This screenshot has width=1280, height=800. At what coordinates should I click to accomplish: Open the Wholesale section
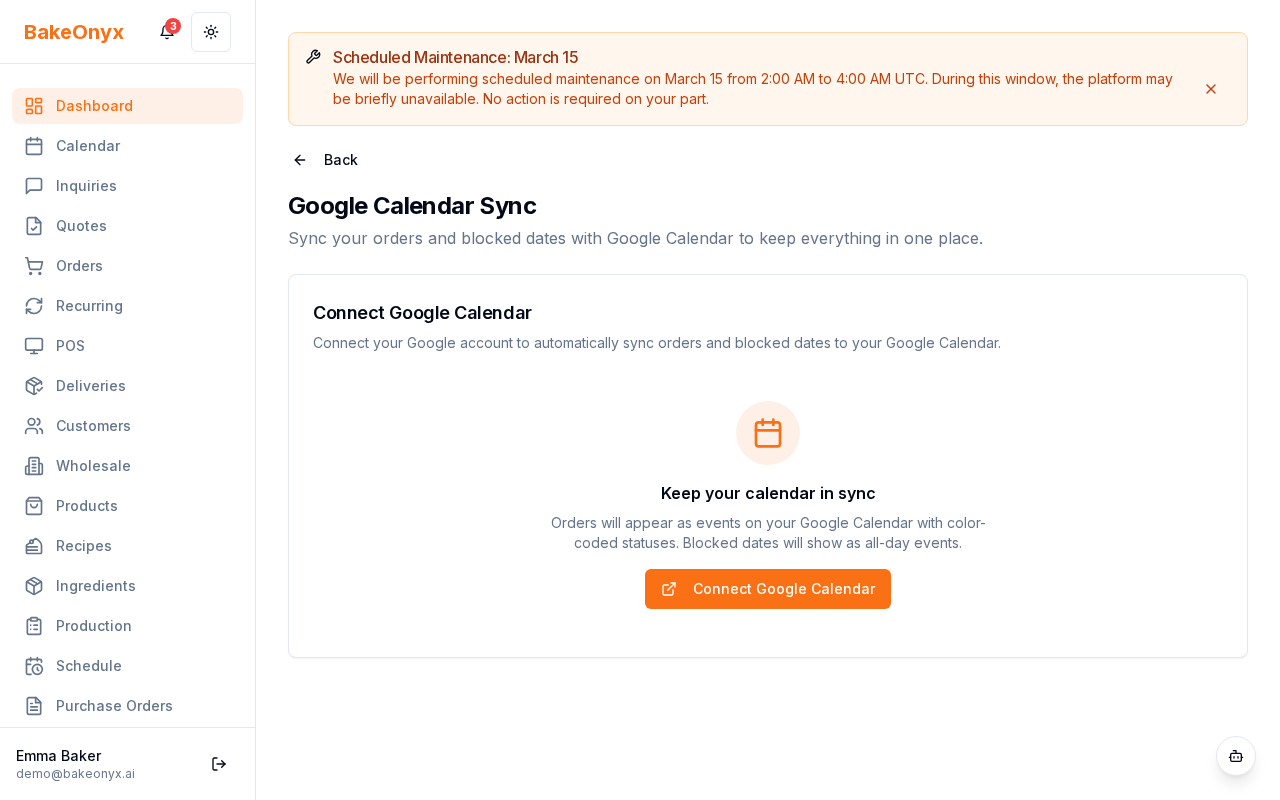(93, 466)
